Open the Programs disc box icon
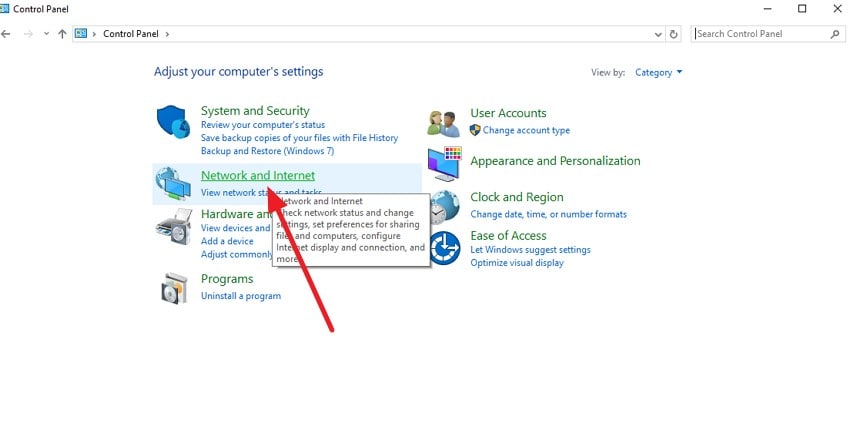The height and width of the screenshot is (437, 850). (x=174, y=288)
